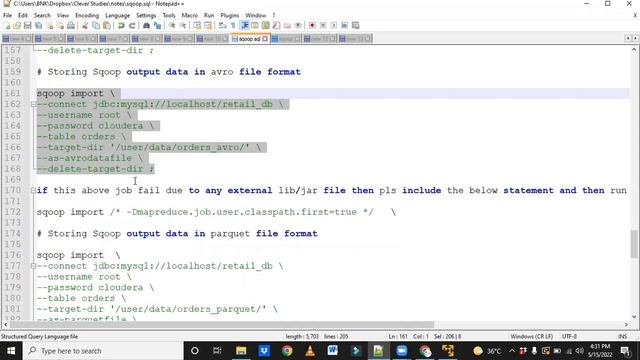
Task: Start macro recording with the red Record icon
Action: pyautogui.click(x=312, y=26)
